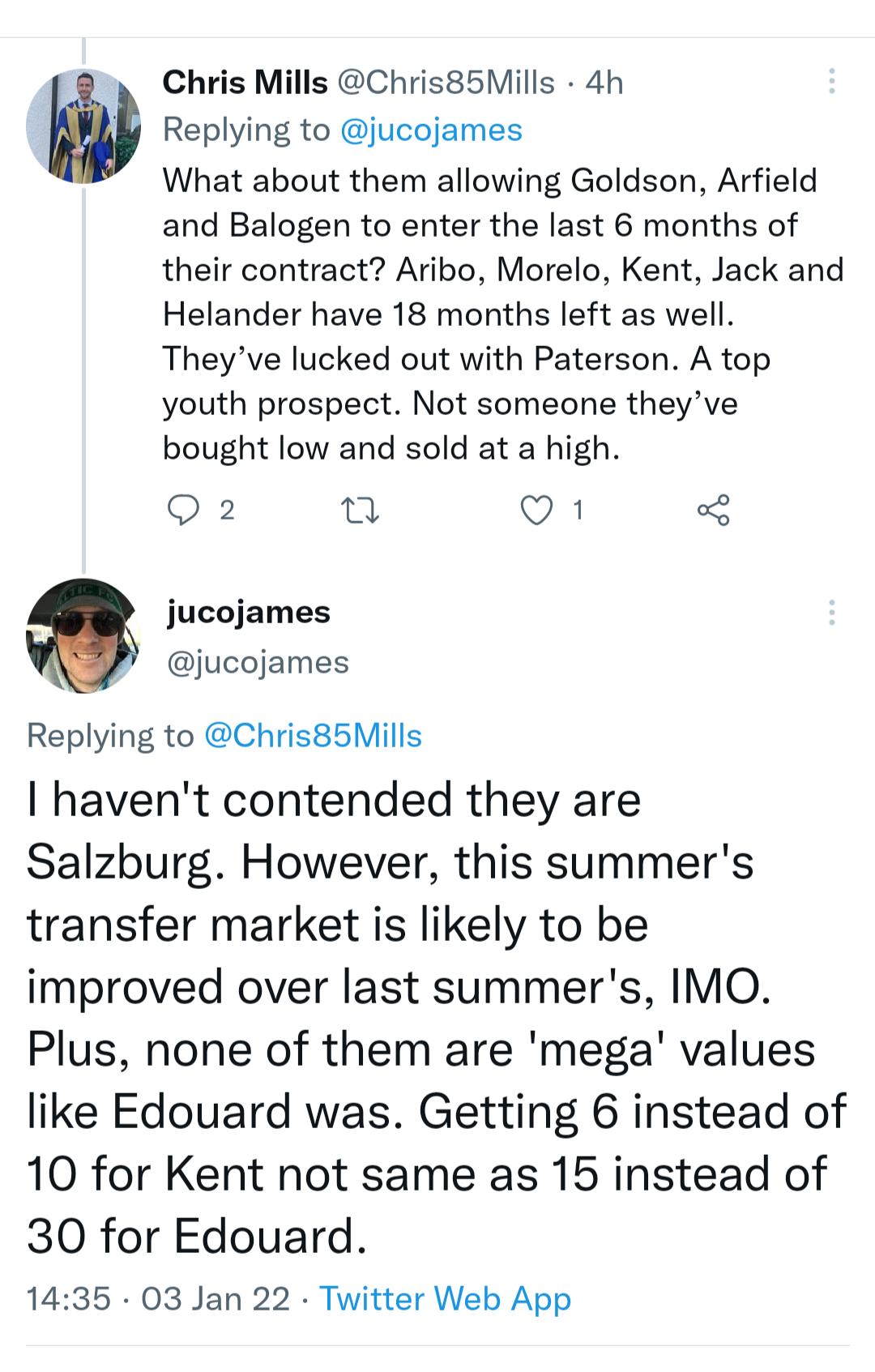Click the @Chris85Mills handle beside Chris Mills
The image size is (875, 1372).
446,83
